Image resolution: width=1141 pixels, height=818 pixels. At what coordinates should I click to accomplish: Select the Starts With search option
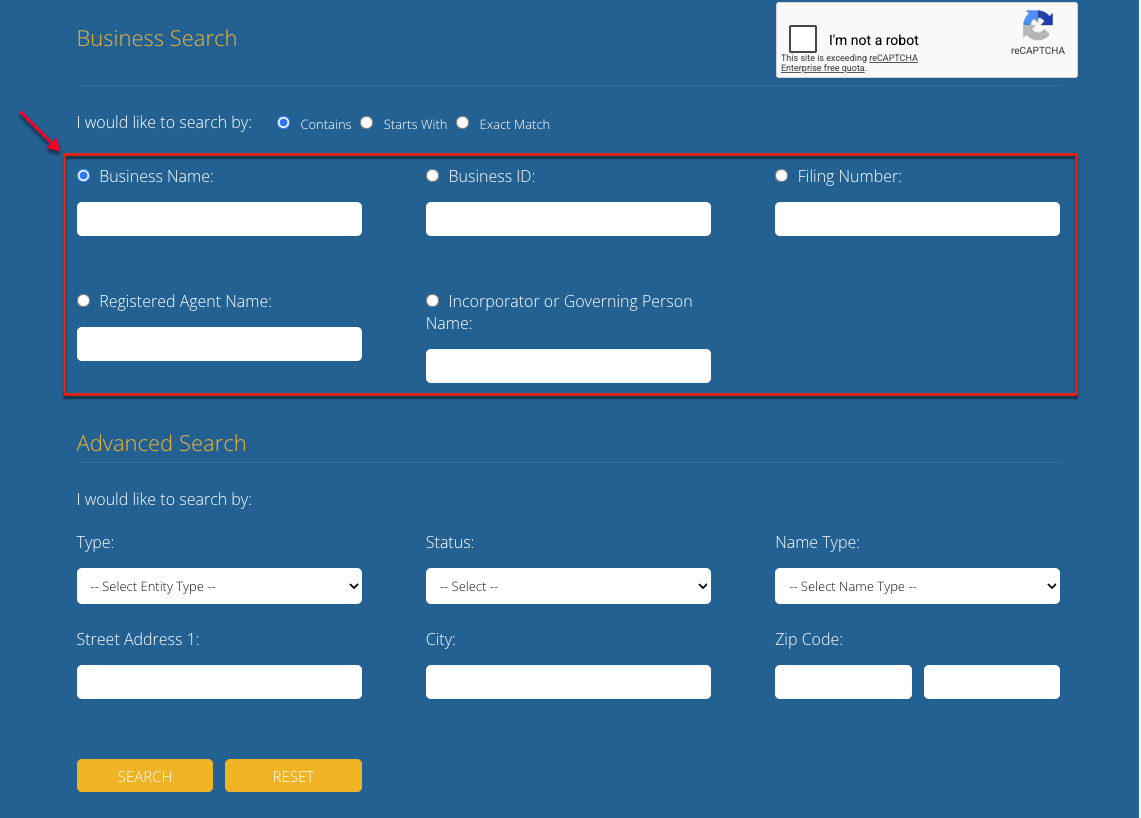pos(367,123)
